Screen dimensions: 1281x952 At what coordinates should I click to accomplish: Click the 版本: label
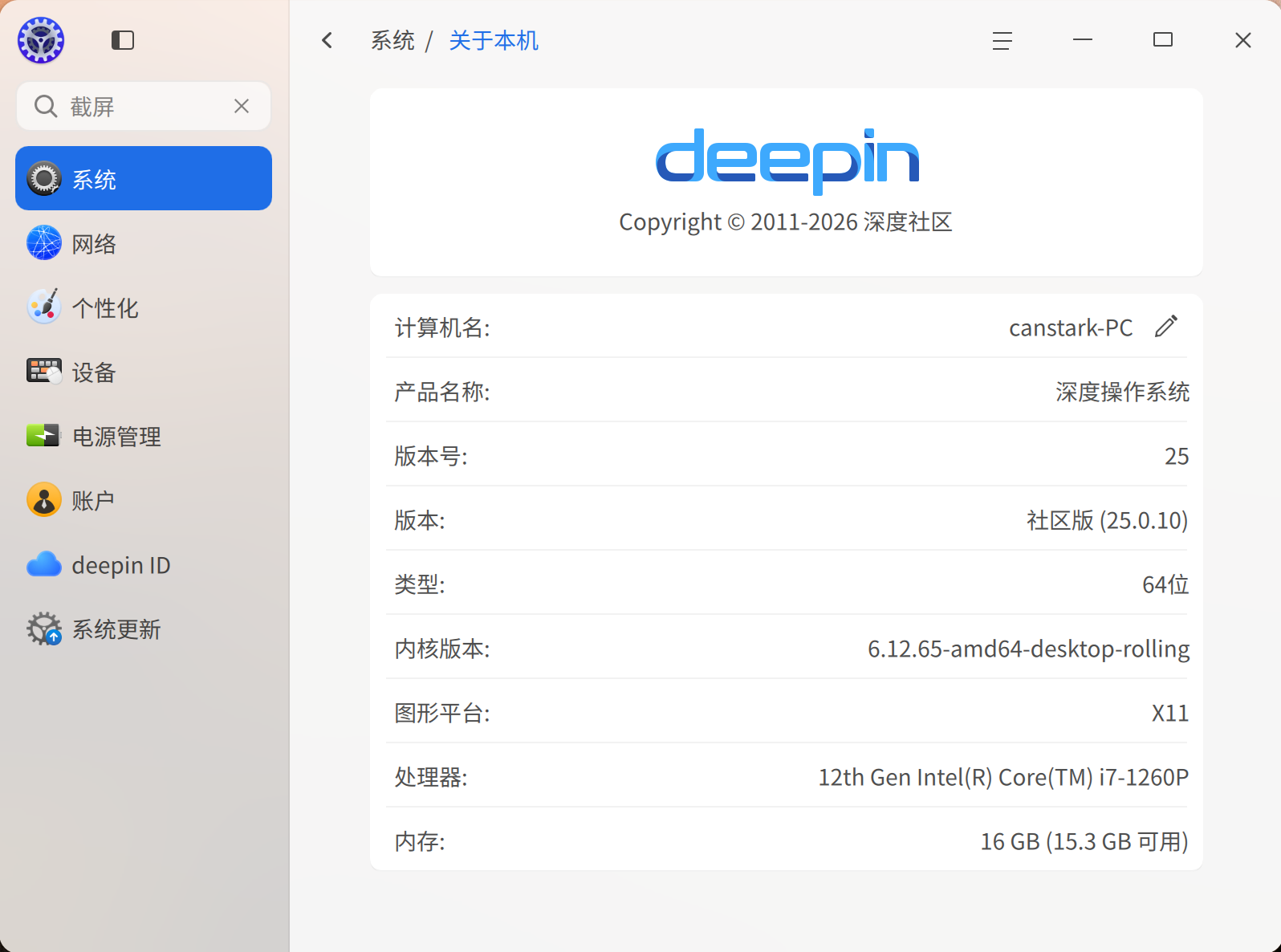click(420, 520)
